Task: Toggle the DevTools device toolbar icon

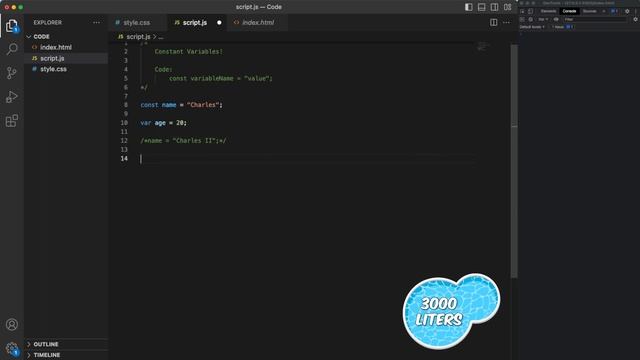Action: point(530,11)
